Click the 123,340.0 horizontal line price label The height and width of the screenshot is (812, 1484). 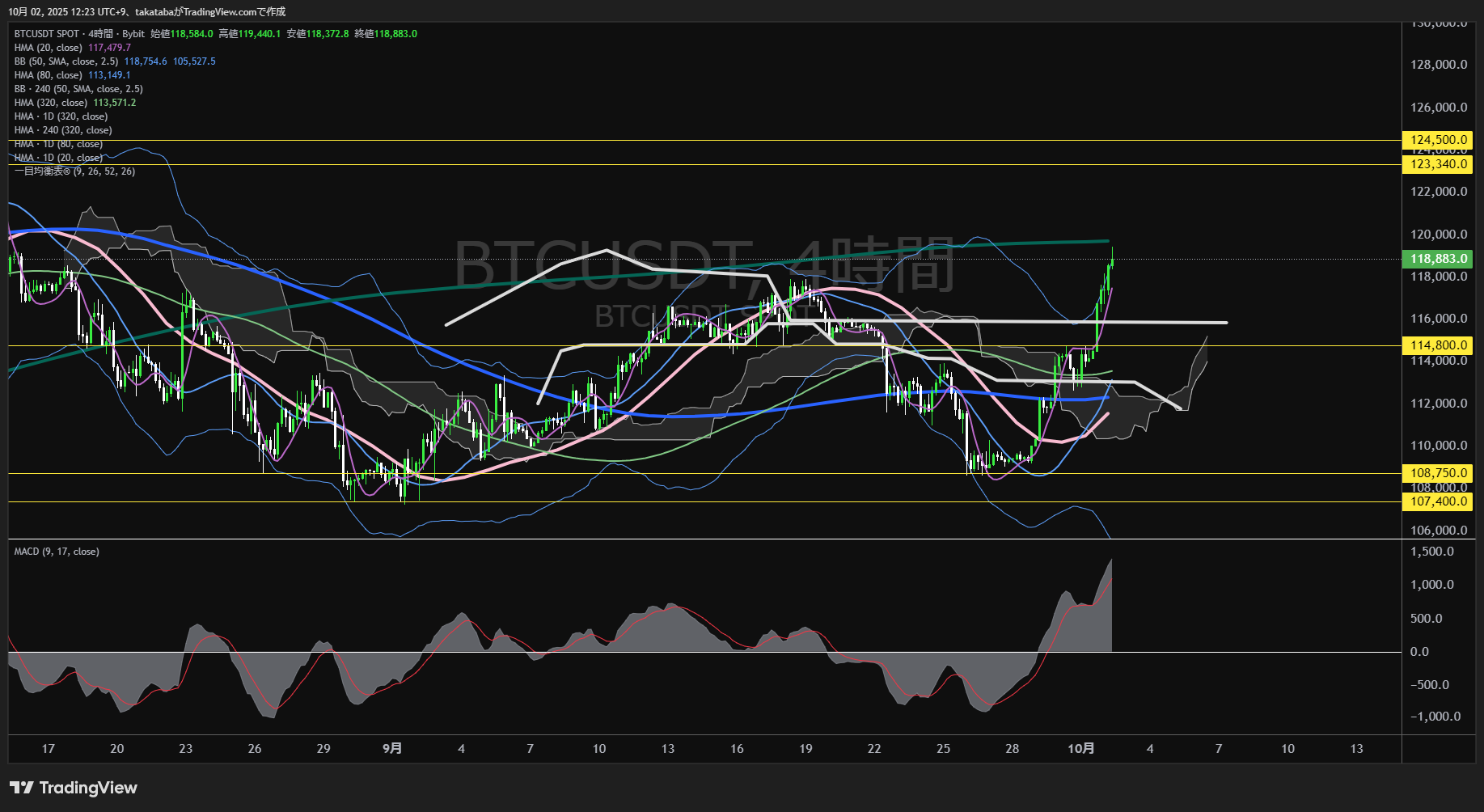pos(1438,164)
